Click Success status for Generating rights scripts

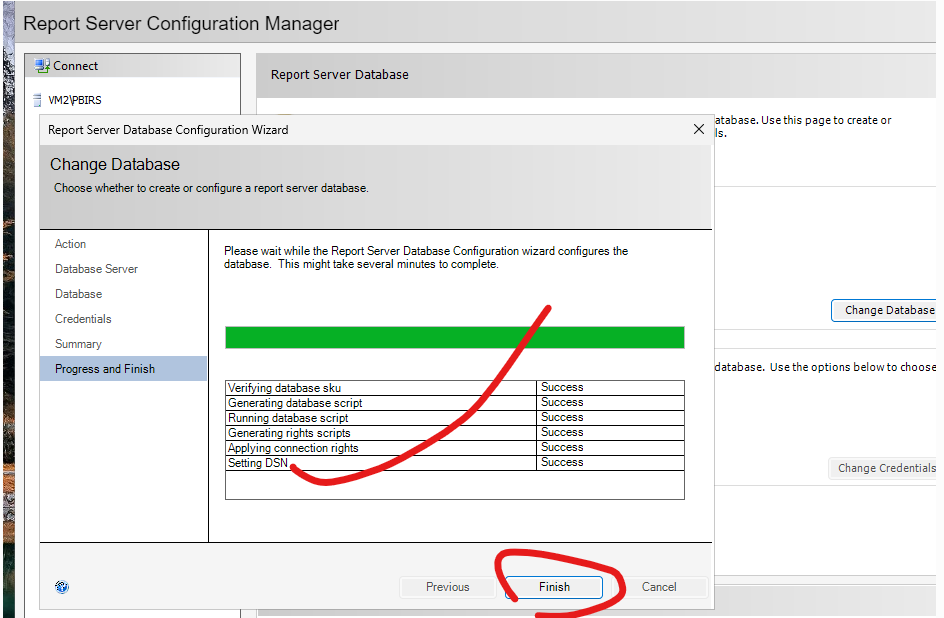point(562,432)
